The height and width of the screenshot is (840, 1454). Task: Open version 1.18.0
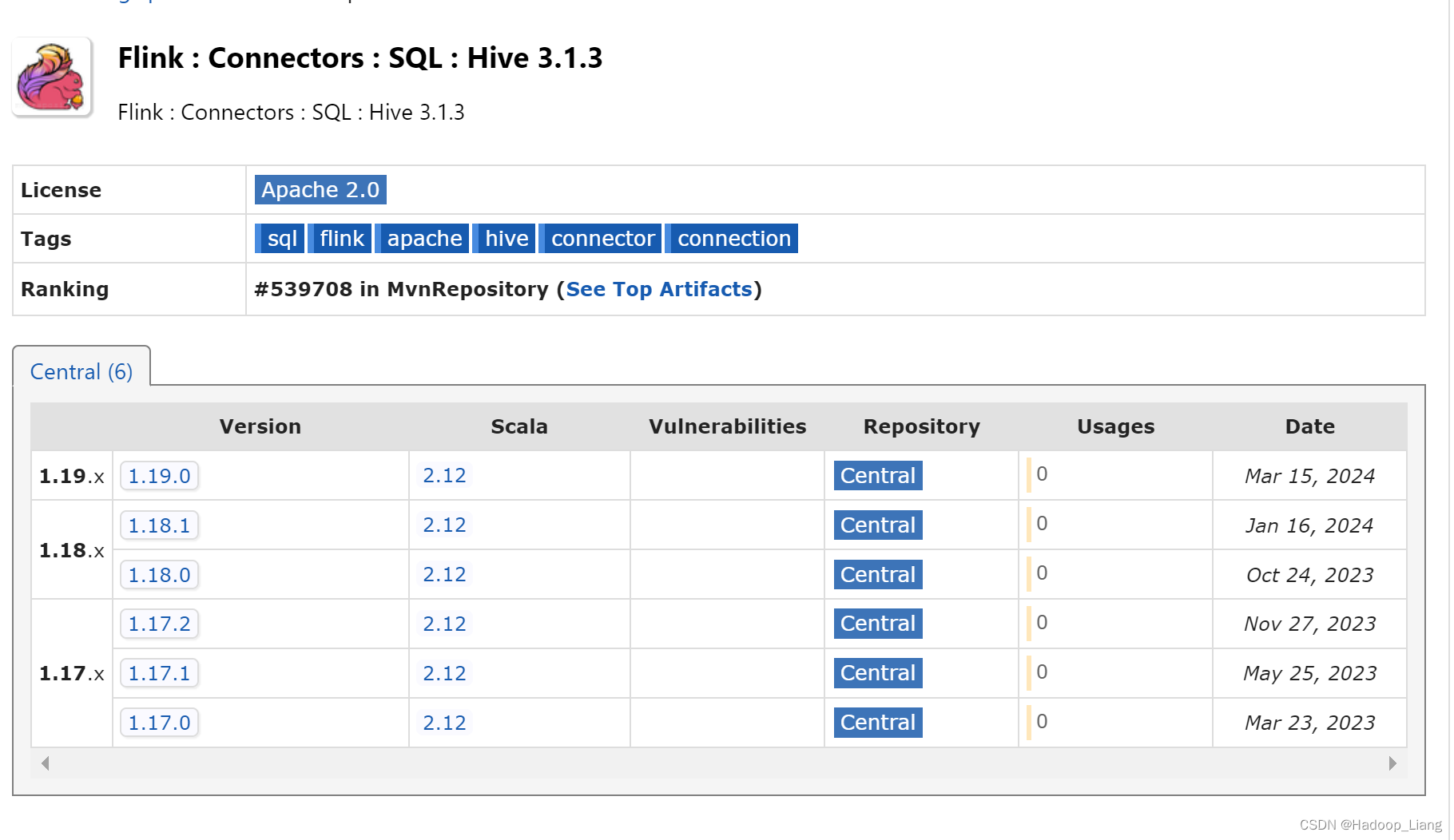coord(159,575)
